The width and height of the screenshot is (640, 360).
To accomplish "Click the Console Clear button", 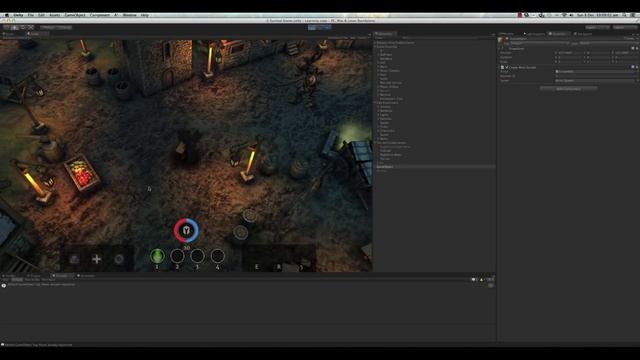I will (6, 280).
